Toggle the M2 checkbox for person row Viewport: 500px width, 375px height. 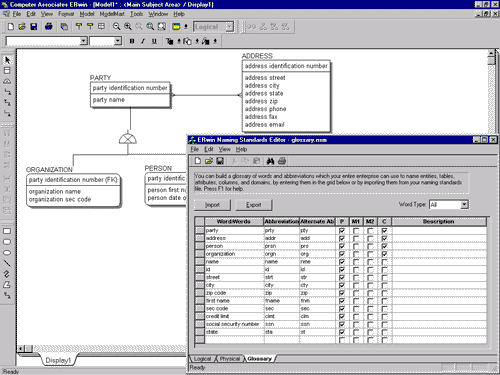click(x=370, y=246)
